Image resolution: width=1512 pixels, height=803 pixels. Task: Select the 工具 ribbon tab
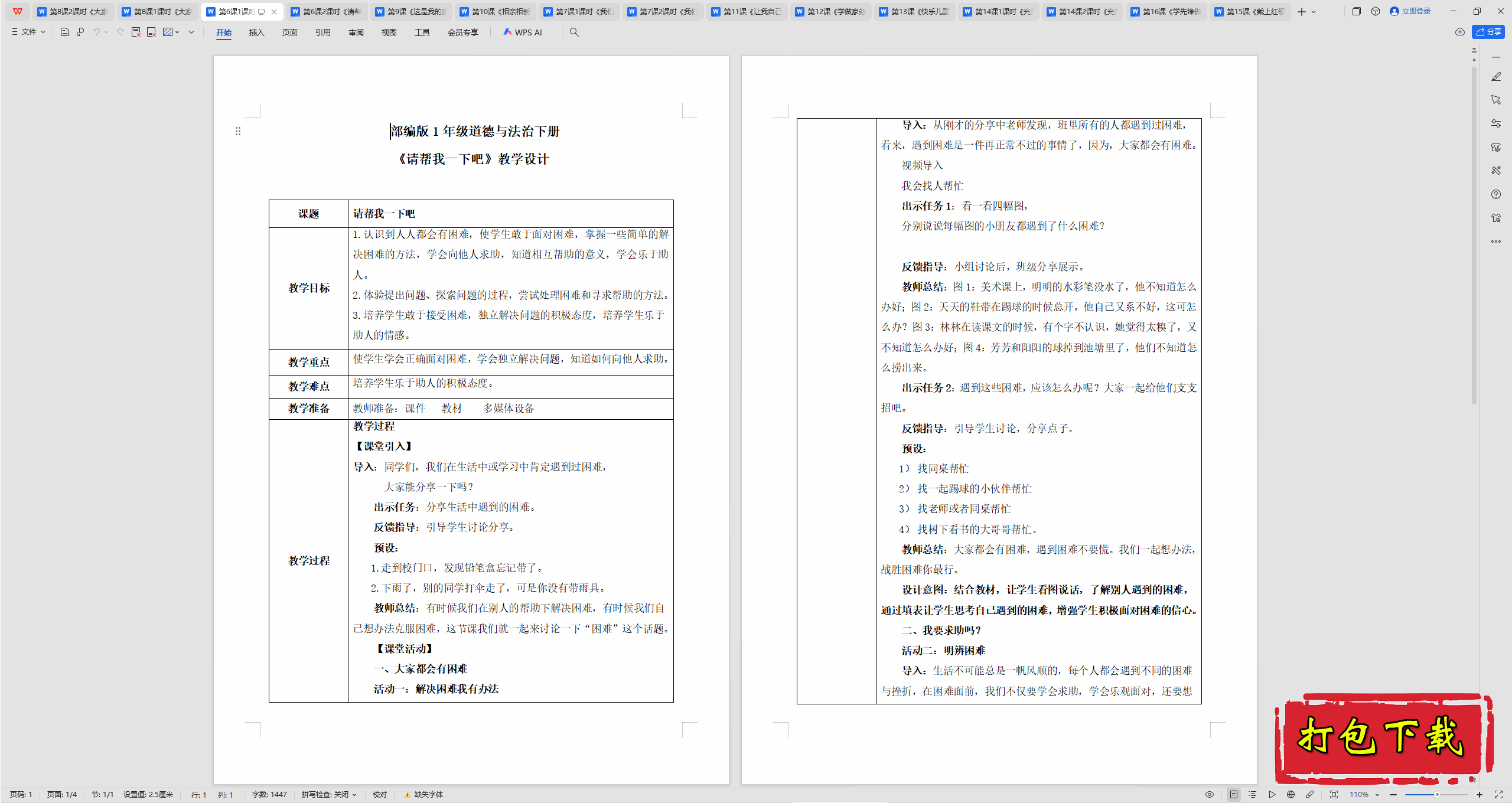(422, 32)
